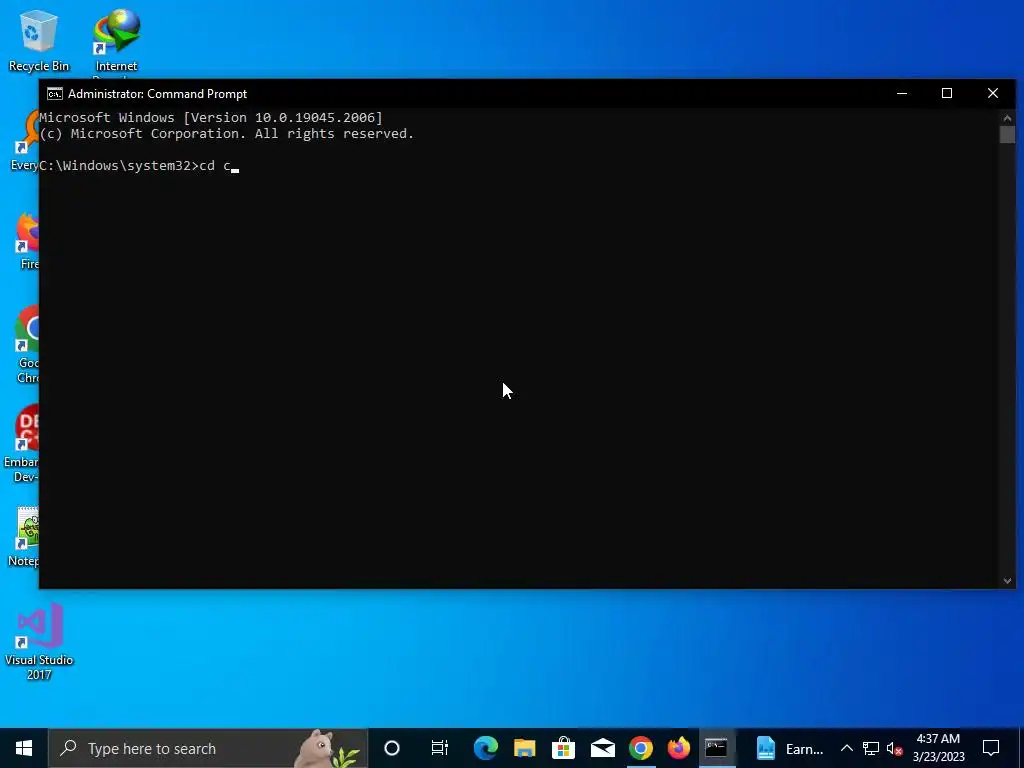
Task: Open the Internet Download Manager desktop shortcut
Action: pyautogui.click(x=116, y=40)
